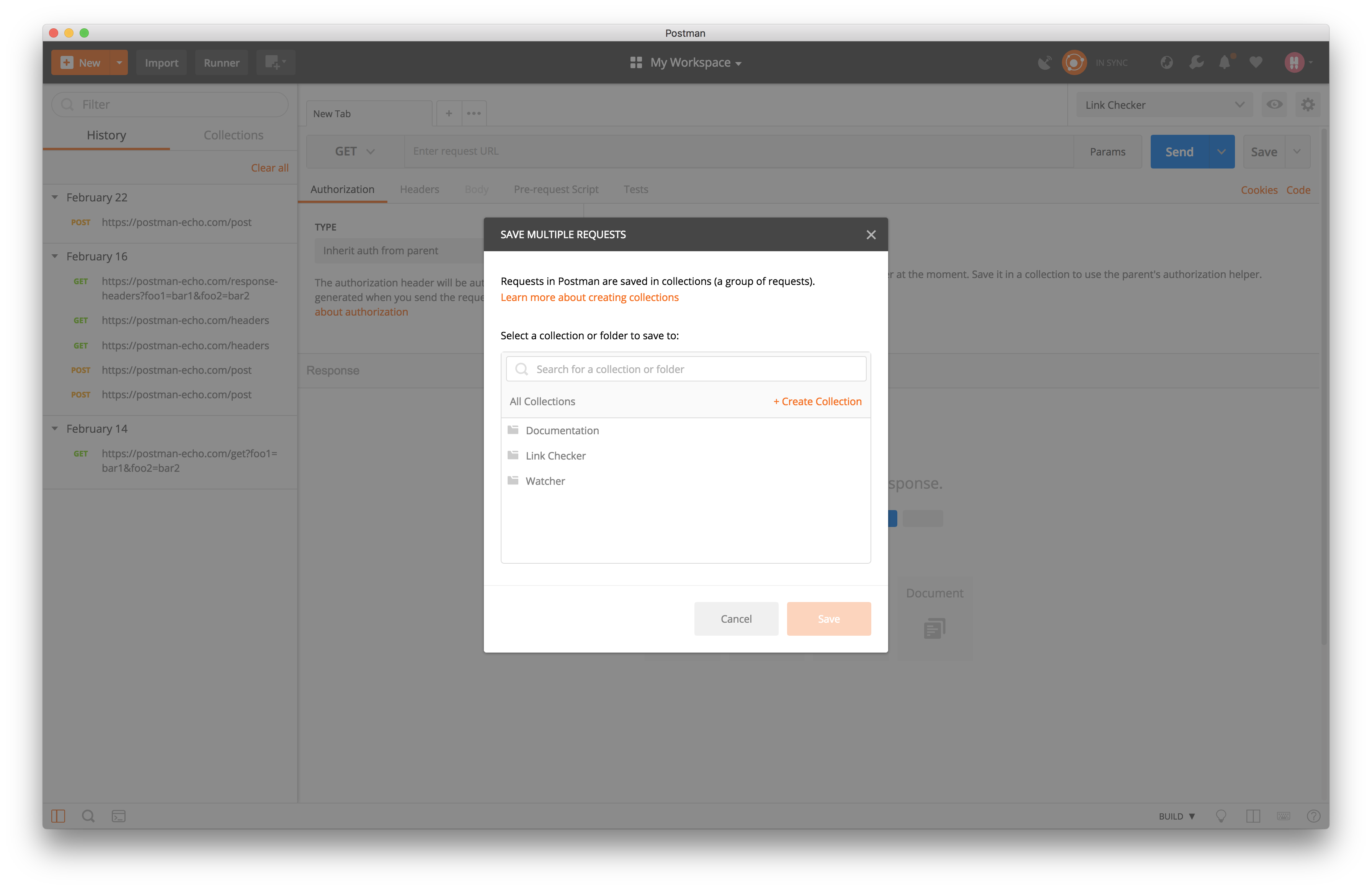1372x890 pixels.
Task: Open the Inherit auth from parent dropdown
Action: (399, 250)
